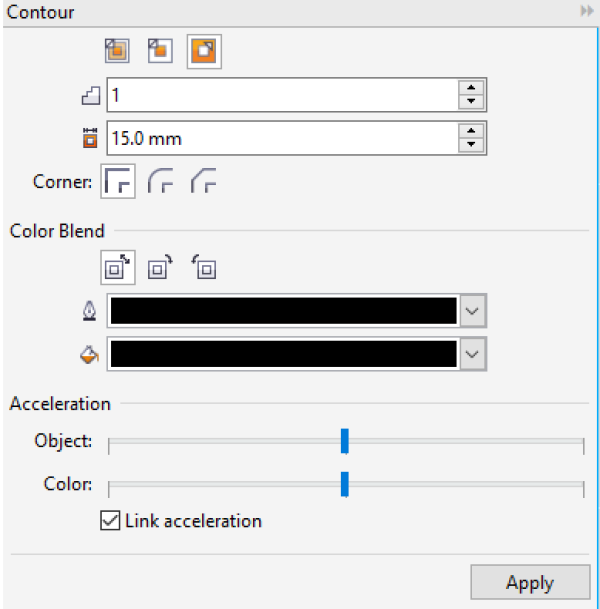Click the Color acceleration slider handle
Screen dimensions: 600x609
pyautogui.click(x=344, y=484)
